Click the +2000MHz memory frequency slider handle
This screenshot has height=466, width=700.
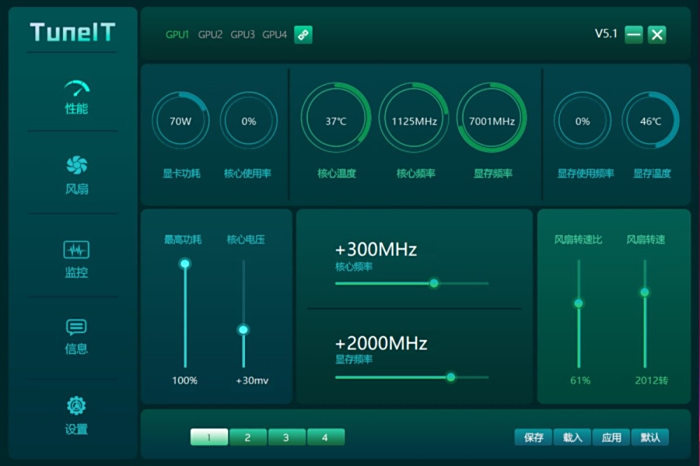click(451, 377)
